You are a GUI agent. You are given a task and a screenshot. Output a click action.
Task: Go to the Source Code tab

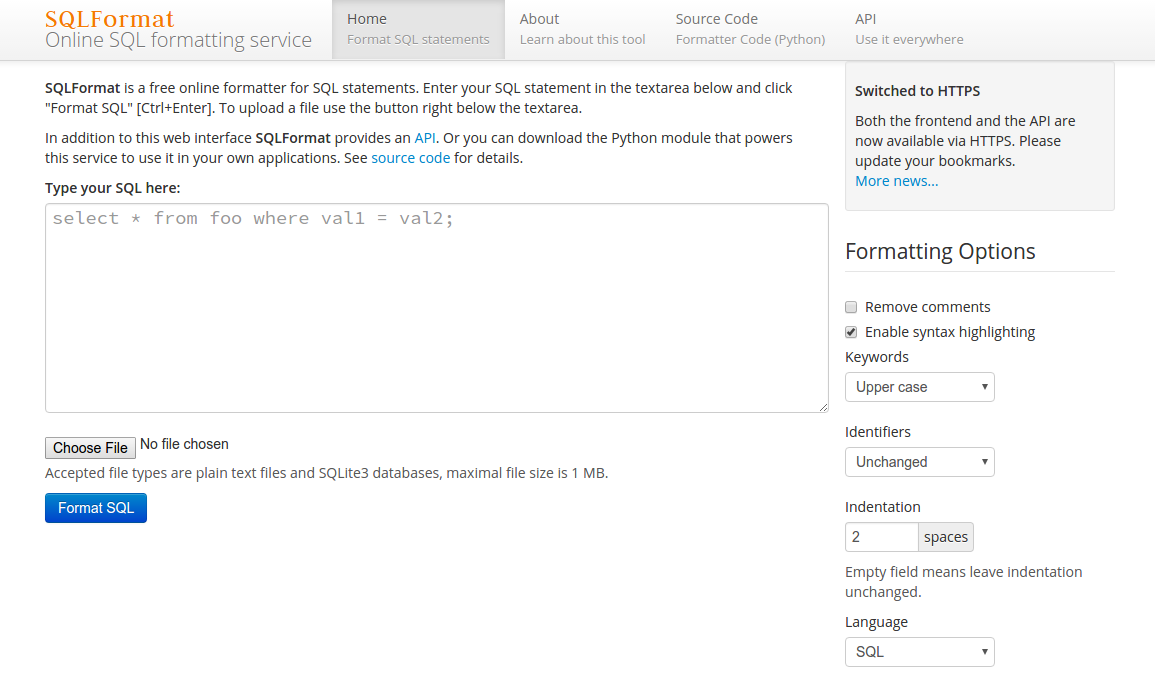point(750,29)
